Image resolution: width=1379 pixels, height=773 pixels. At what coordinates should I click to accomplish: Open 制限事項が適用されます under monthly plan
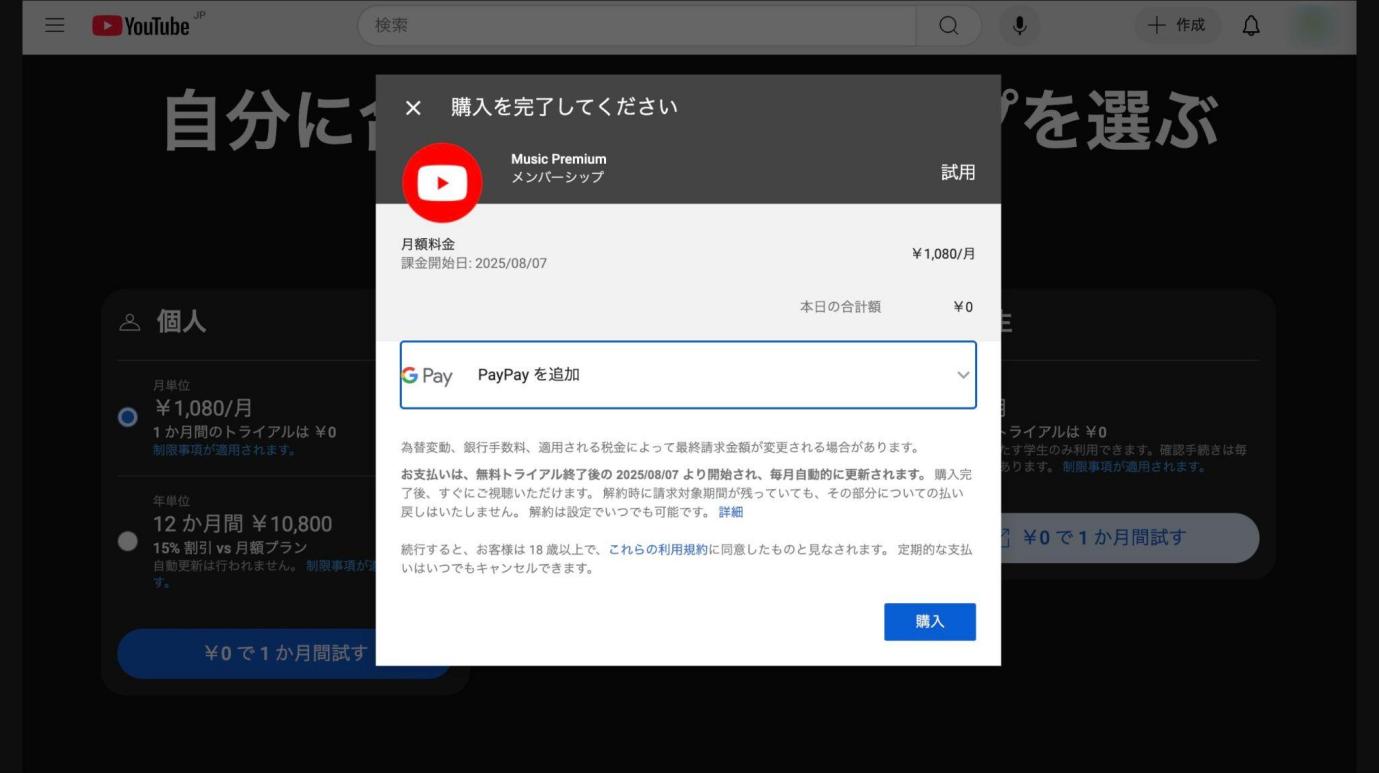[x=224, y=450]
